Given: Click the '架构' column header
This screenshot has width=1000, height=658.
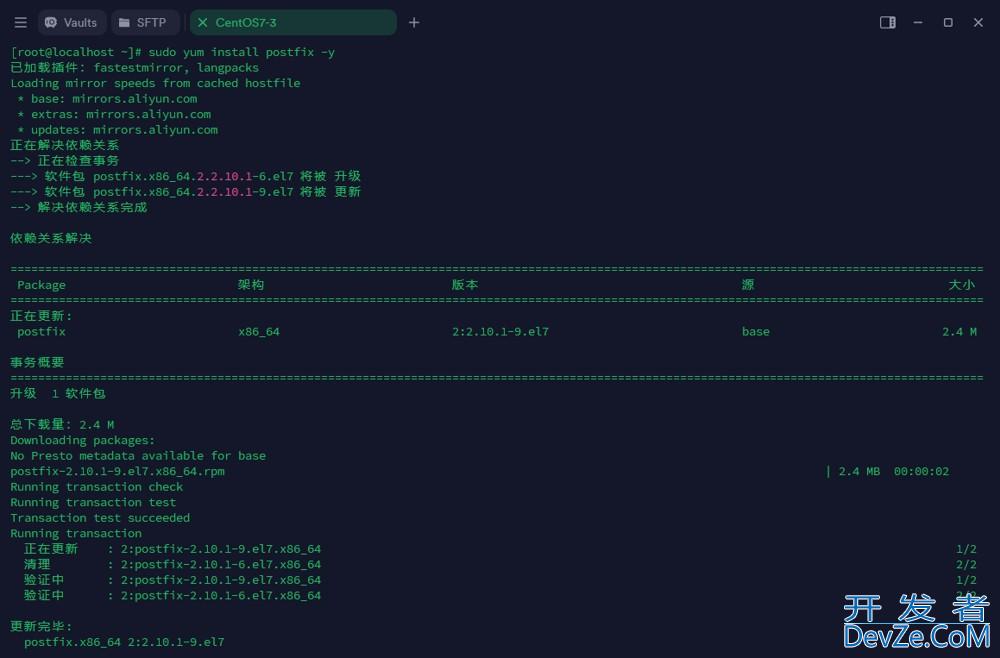Looking at the screenshot, I should pos(251,285).
